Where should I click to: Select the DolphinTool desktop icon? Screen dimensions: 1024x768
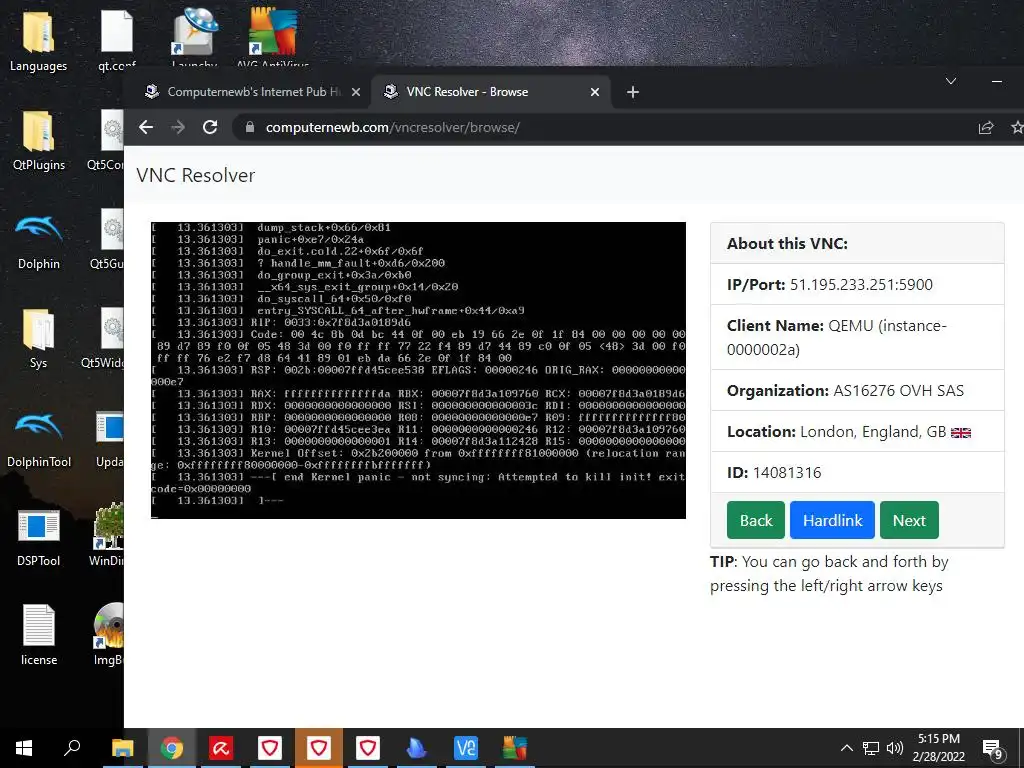(39, 439)
